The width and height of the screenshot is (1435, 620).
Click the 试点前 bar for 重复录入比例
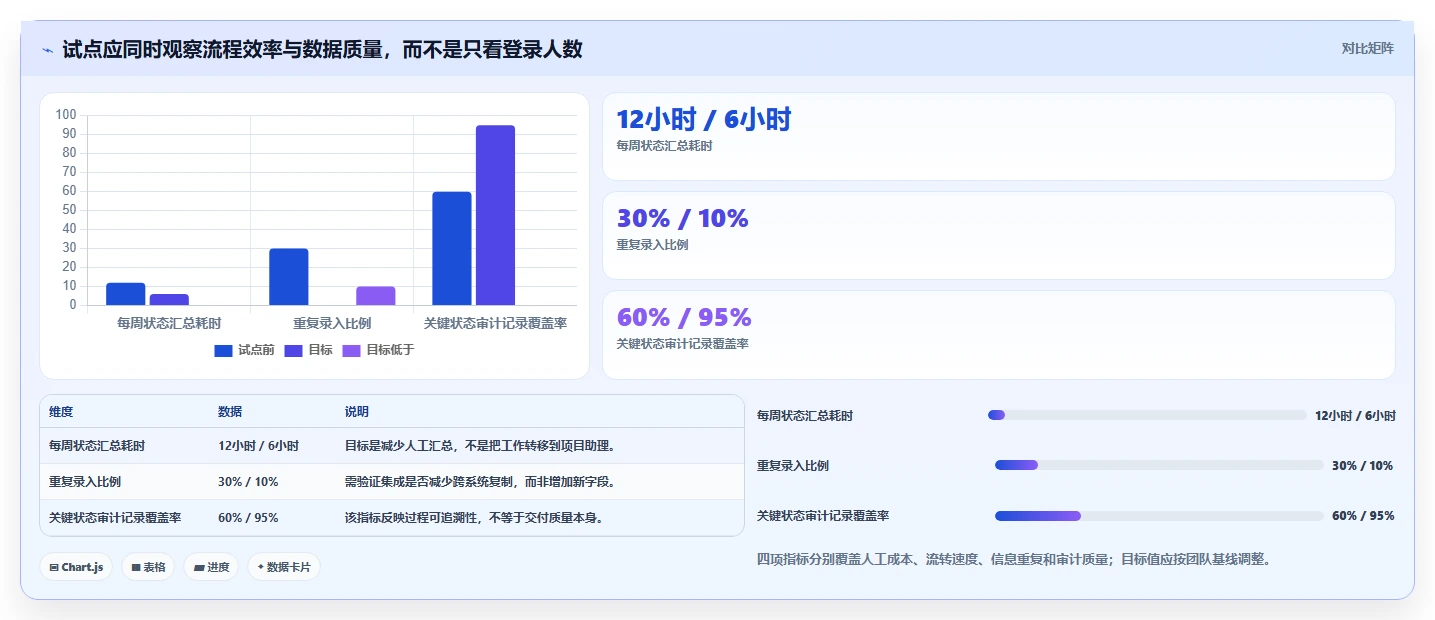click(x=289, y=277)
